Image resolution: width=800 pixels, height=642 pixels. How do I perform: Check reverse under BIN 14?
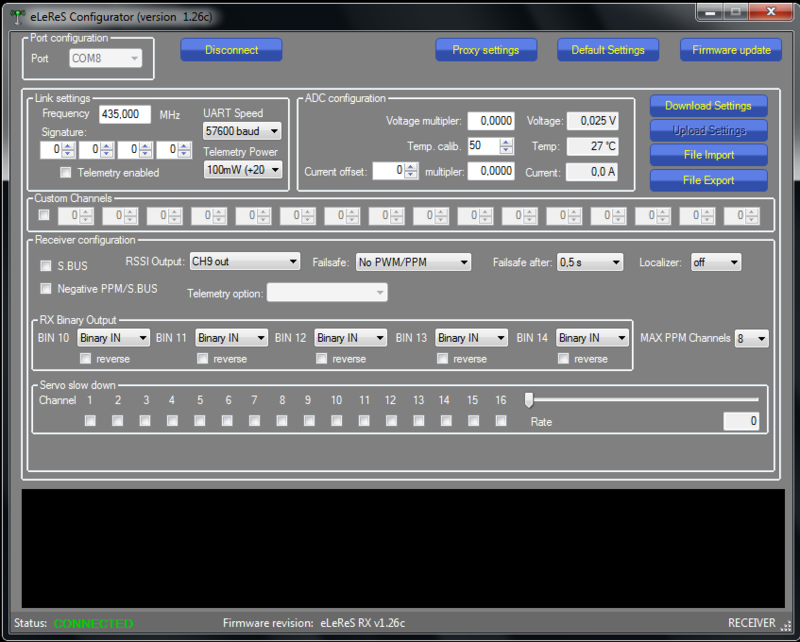coord(563,359)
